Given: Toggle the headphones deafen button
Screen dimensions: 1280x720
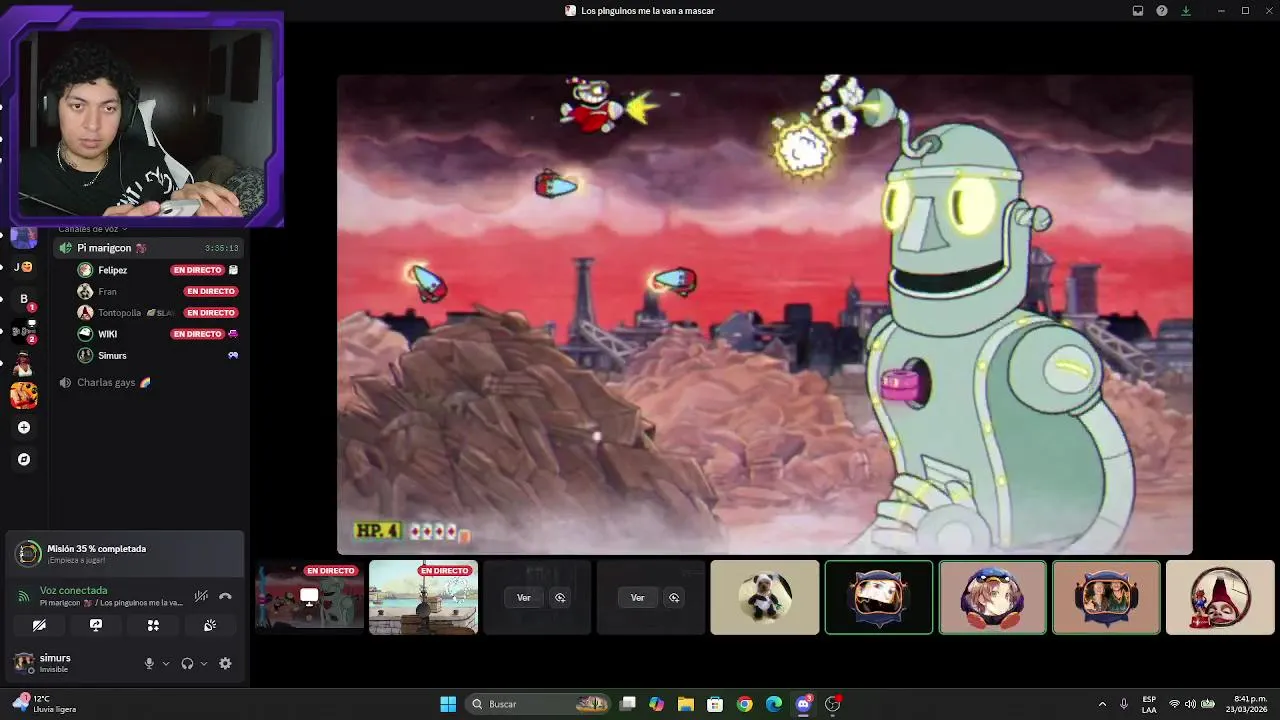Looking at the screenshot, I should tap(187, 663).
